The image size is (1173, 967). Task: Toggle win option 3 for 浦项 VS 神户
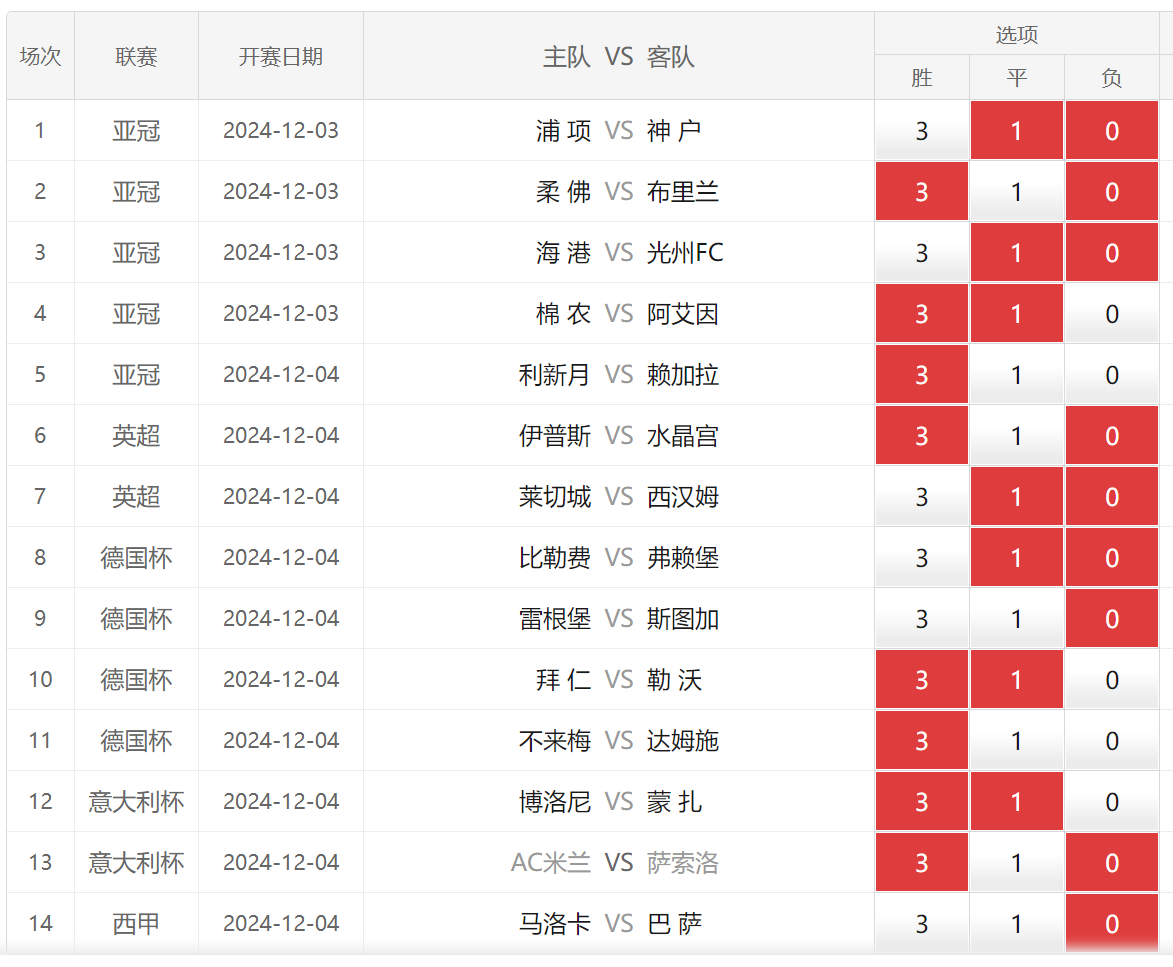(x=922, y=131)
